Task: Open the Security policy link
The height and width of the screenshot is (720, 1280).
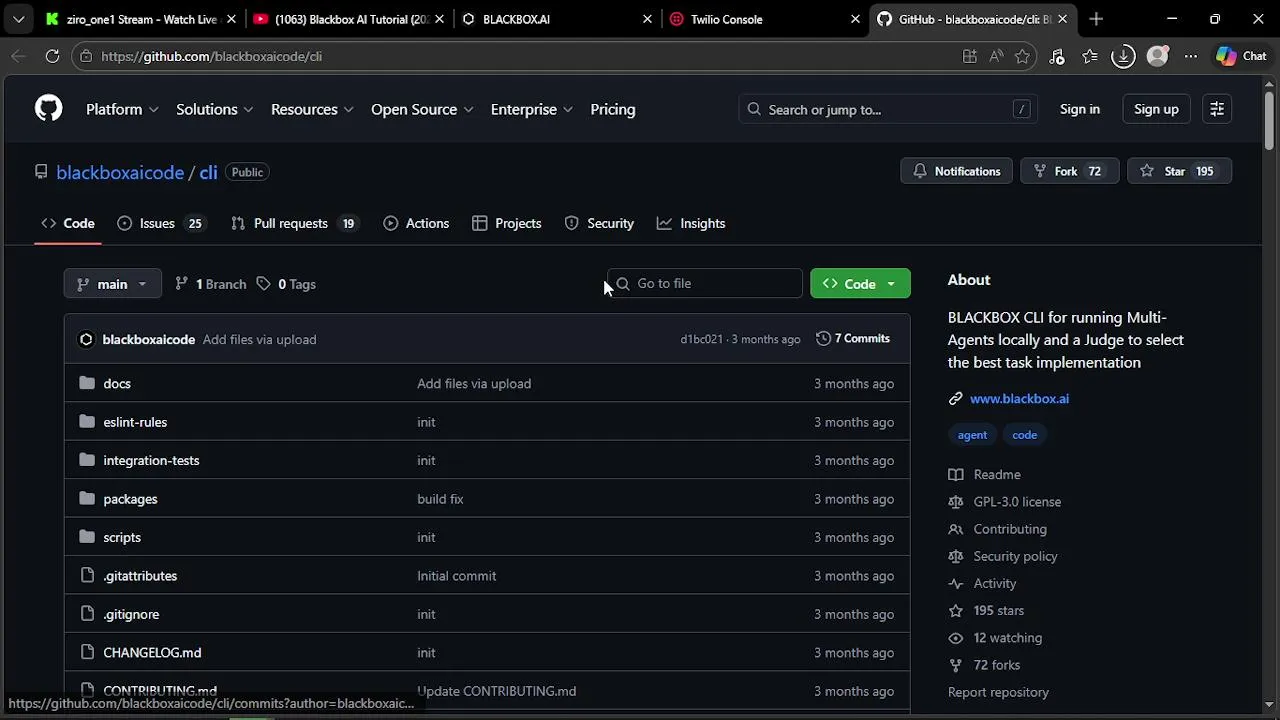Action: [1003, 556]
